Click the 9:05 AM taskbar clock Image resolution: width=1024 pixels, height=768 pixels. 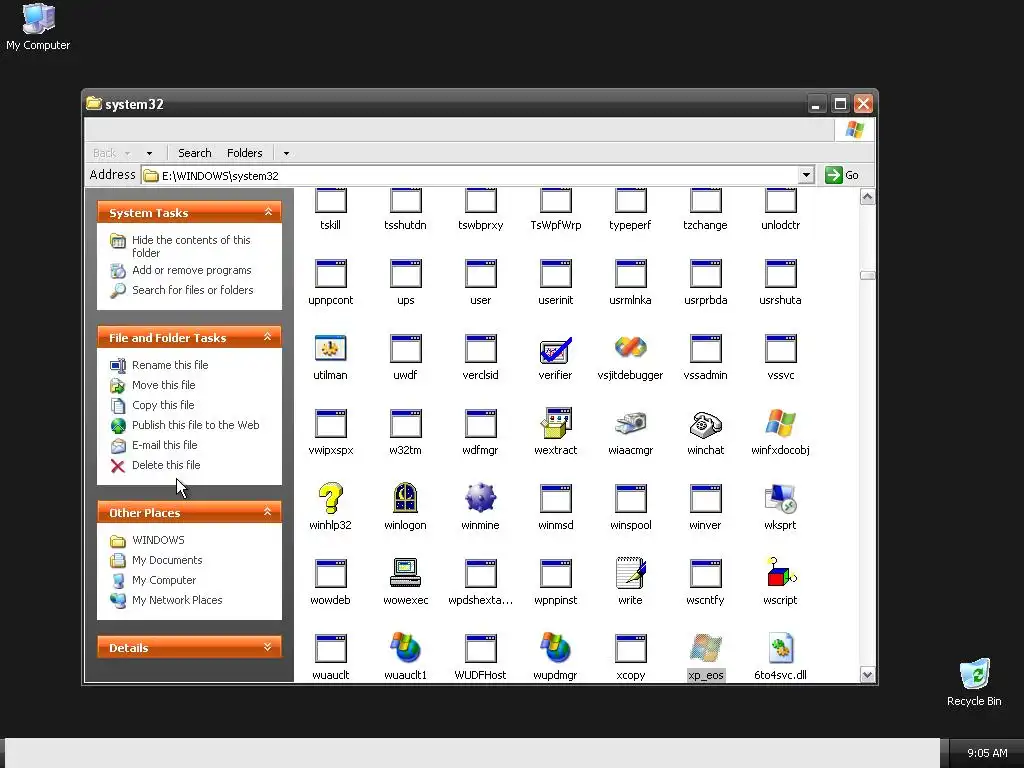(987, 753)
